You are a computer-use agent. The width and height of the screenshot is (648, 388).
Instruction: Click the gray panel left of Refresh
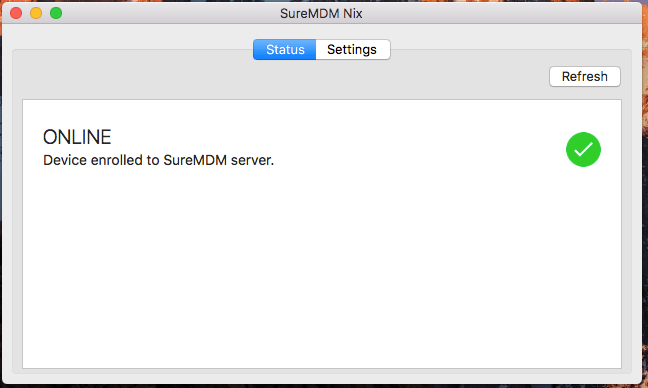click(281, 81)
